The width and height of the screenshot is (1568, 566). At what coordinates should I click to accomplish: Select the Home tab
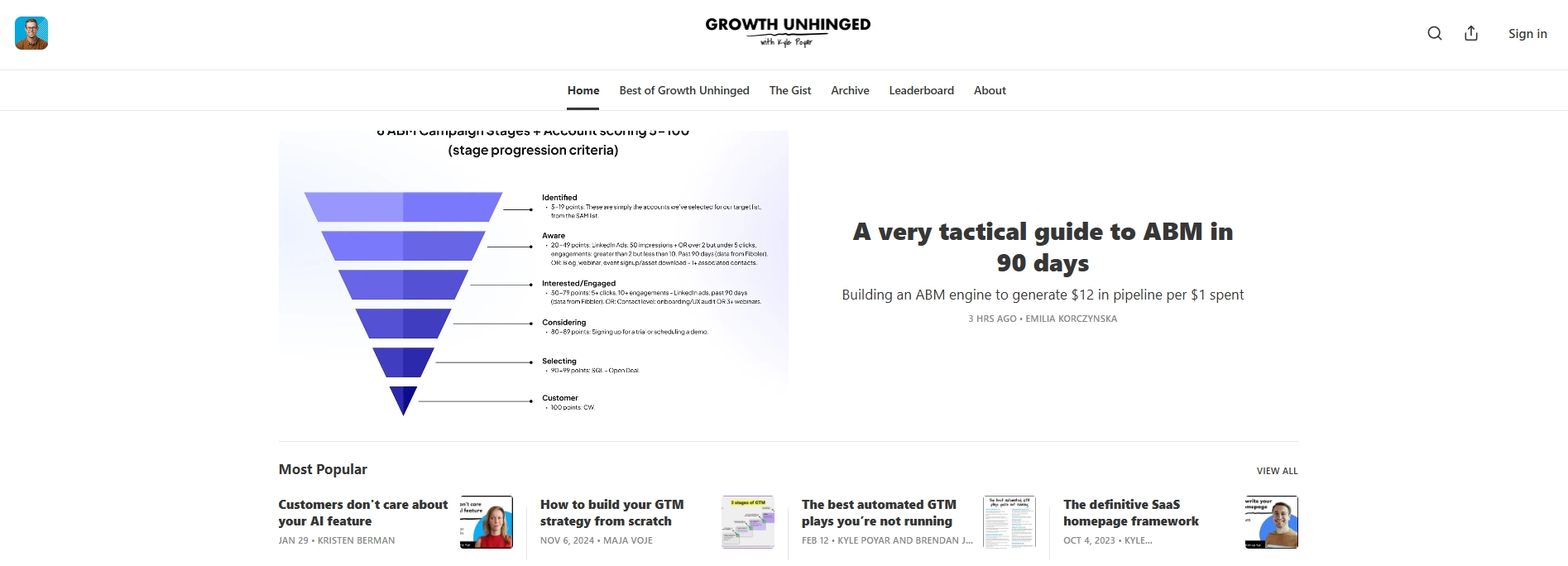point(583,90)
